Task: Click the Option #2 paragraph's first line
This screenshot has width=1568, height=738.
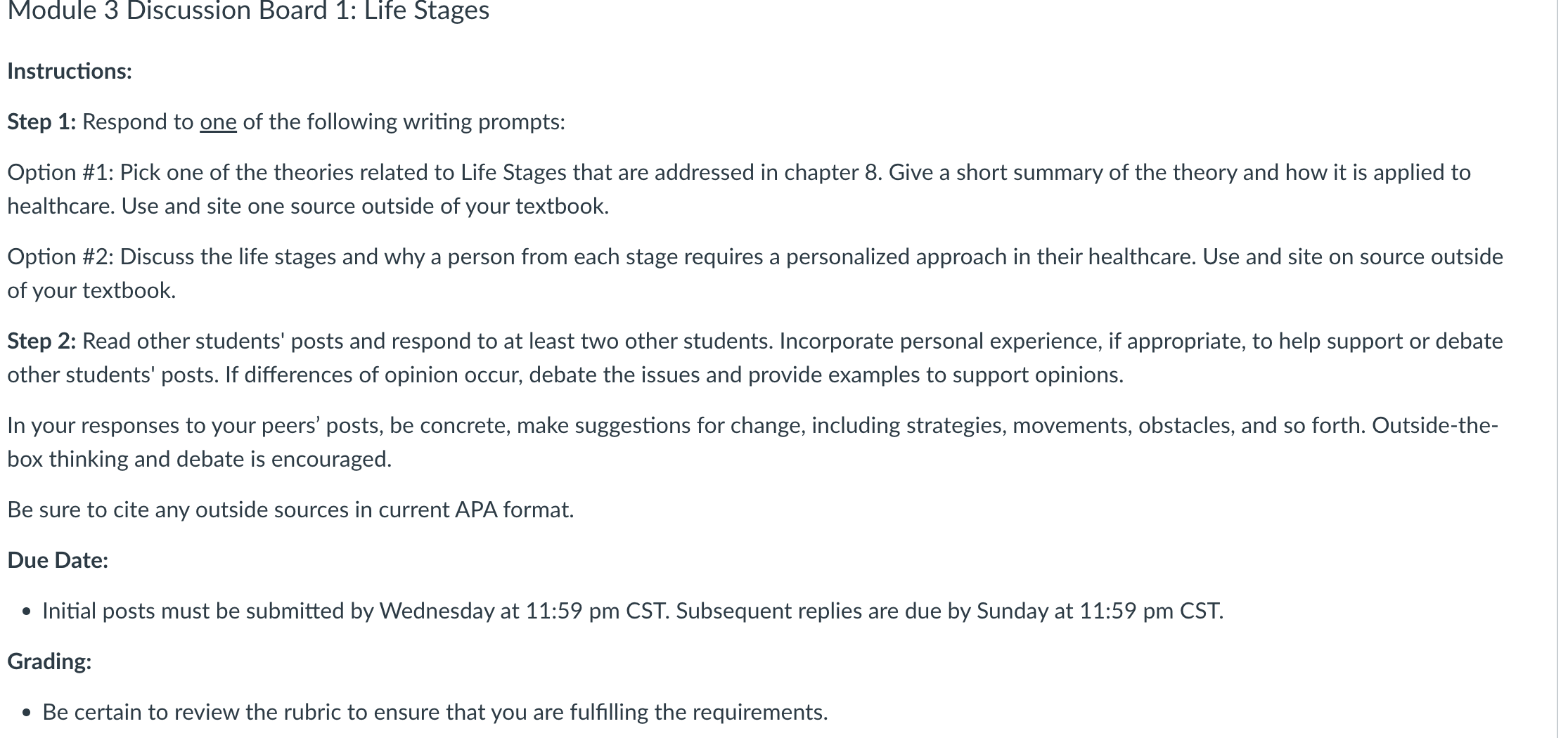Action: click(x=755, y=257)
